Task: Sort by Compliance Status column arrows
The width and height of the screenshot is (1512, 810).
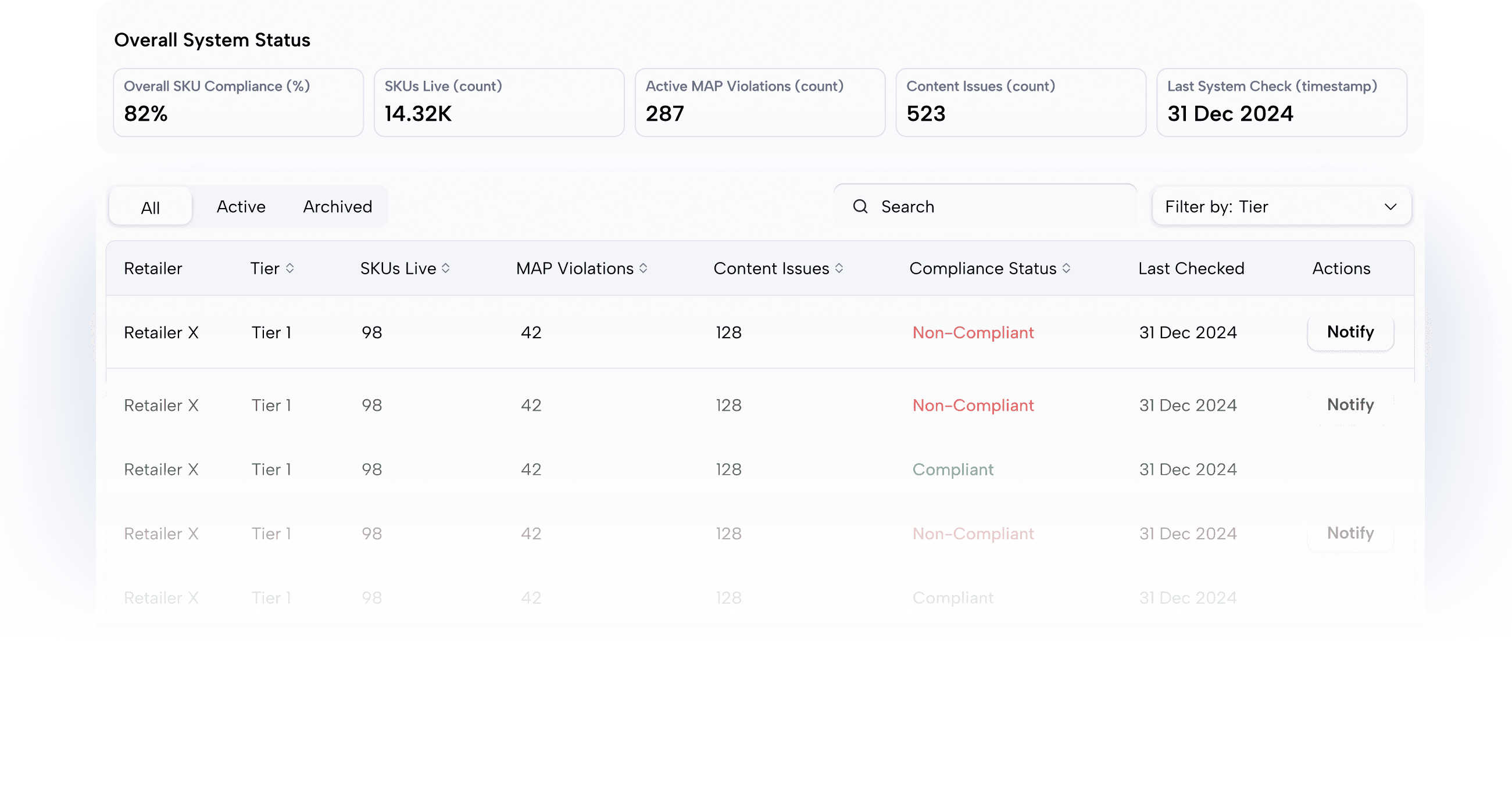Action: 1066,268
